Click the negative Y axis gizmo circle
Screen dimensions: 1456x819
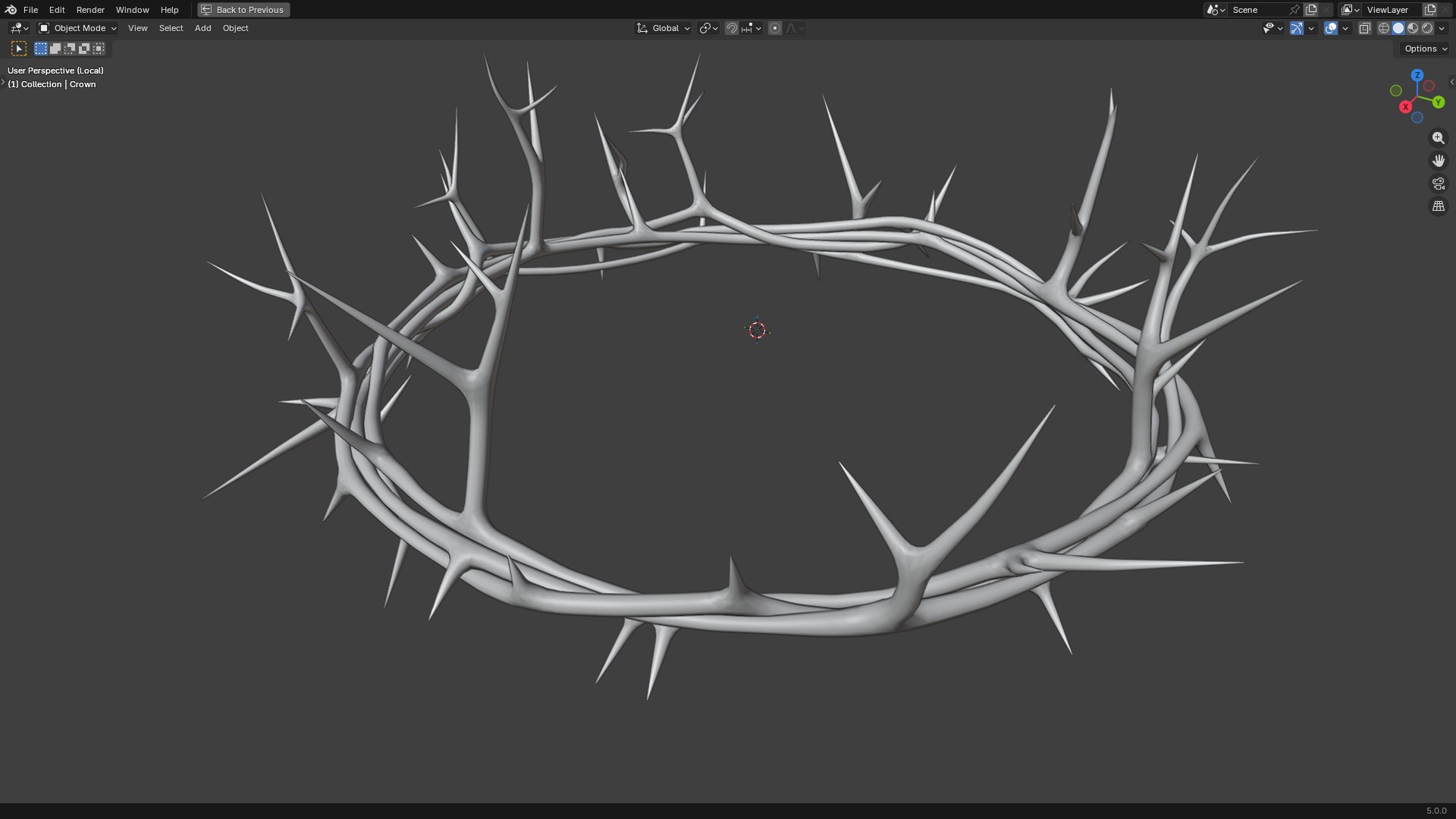click(1395, 91)
